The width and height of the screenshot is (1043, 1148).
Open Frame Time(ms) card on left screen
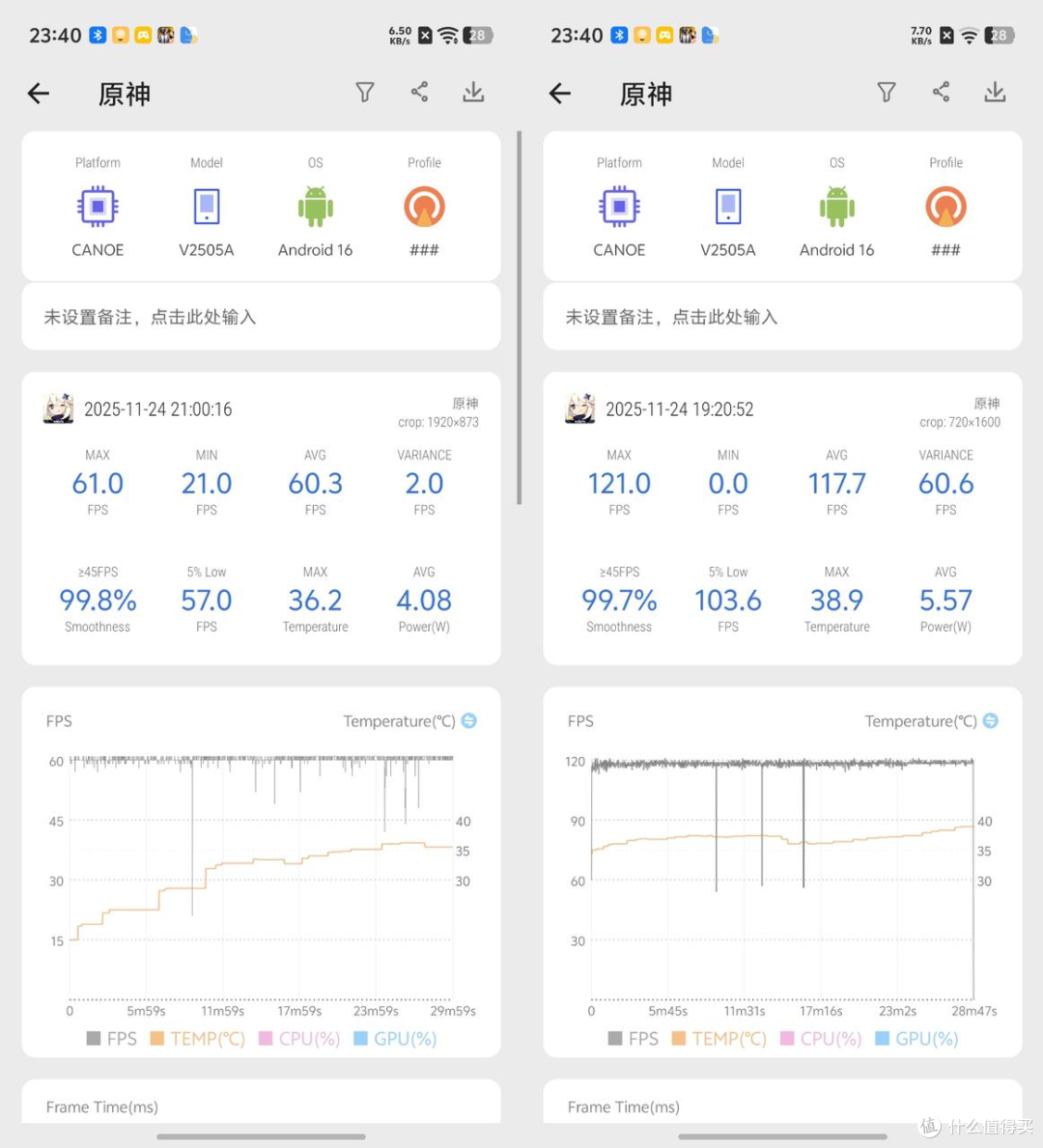(x=262, y=1102)
